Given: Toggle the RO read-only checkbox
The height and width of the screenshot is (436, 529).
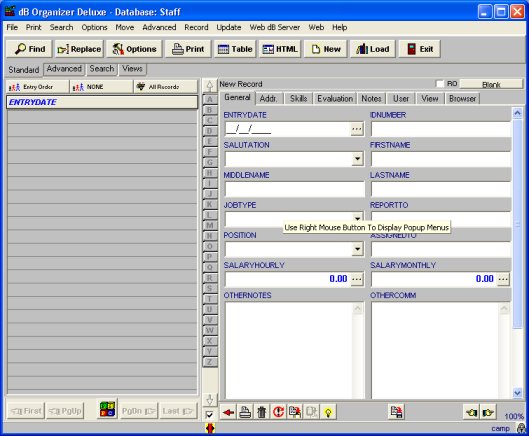Looking at the screenshot, I should coord(440,84).
